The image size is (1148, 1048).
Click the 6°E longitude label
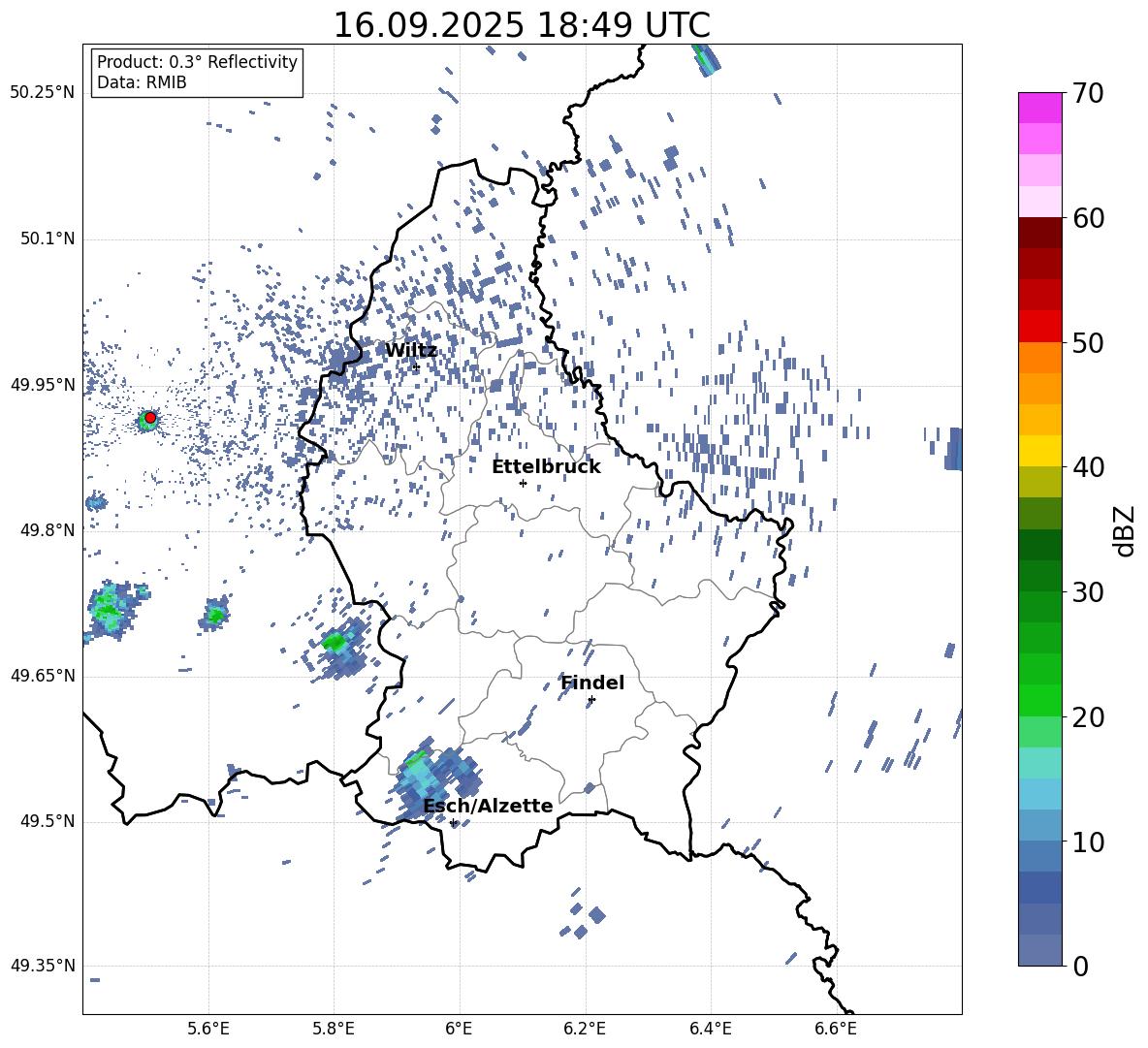(459, 1030)
